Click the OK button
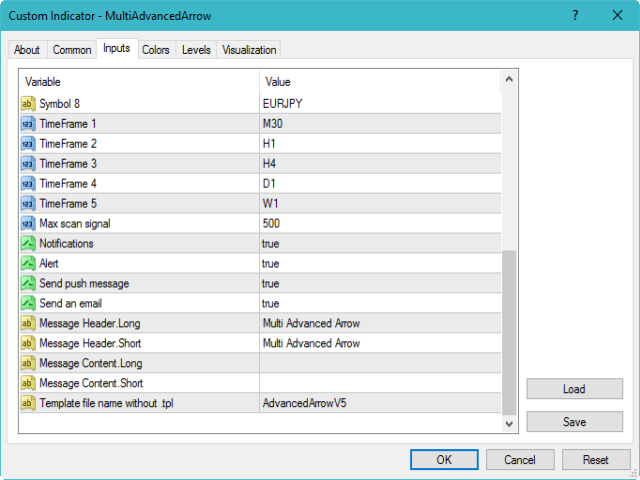Screen dimensions: 640x480 [x=444, y=459]
